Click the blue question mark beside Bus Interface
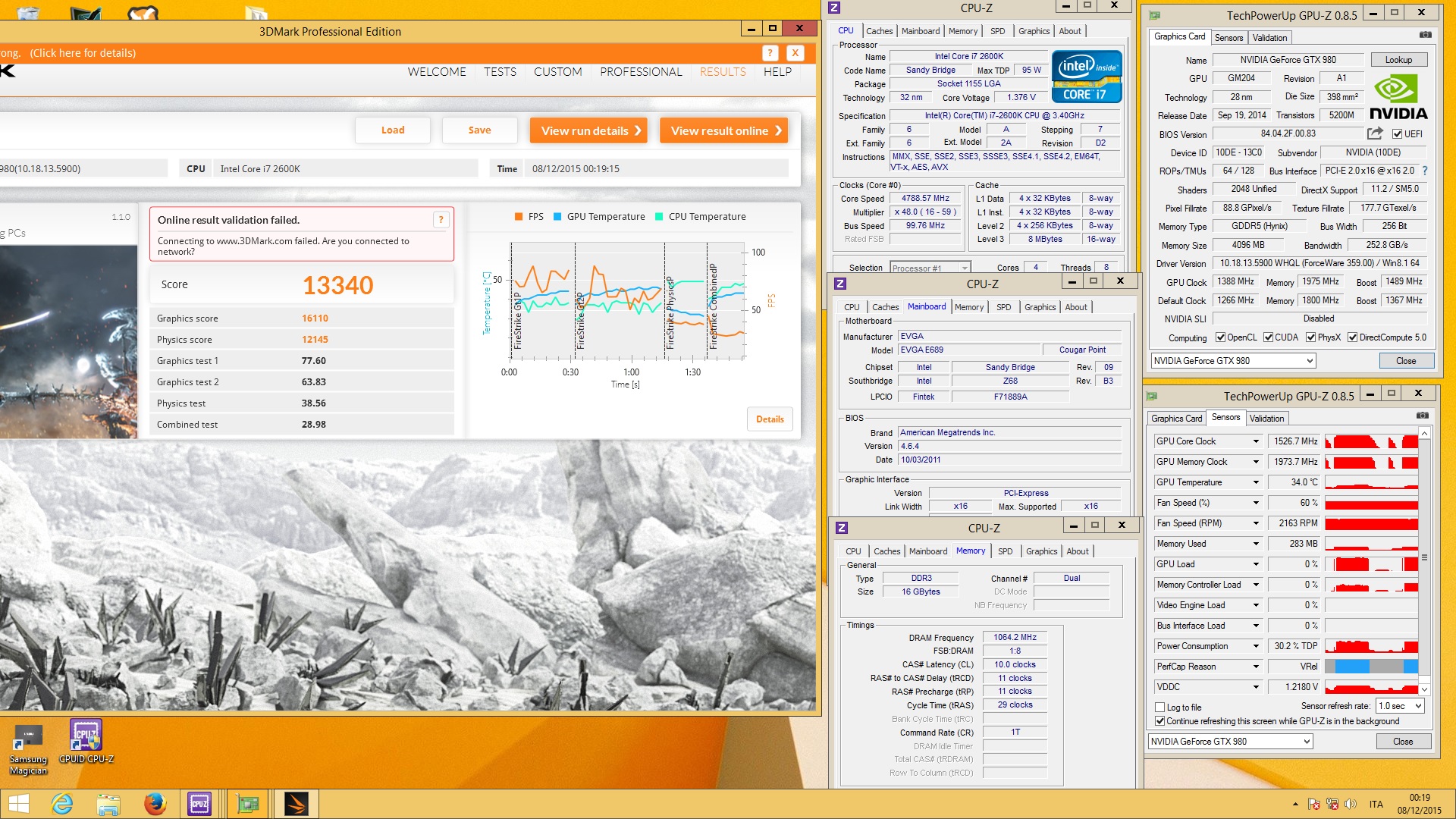The width and height of the screenshot is (1456, 819). (x=1424, y=171)
